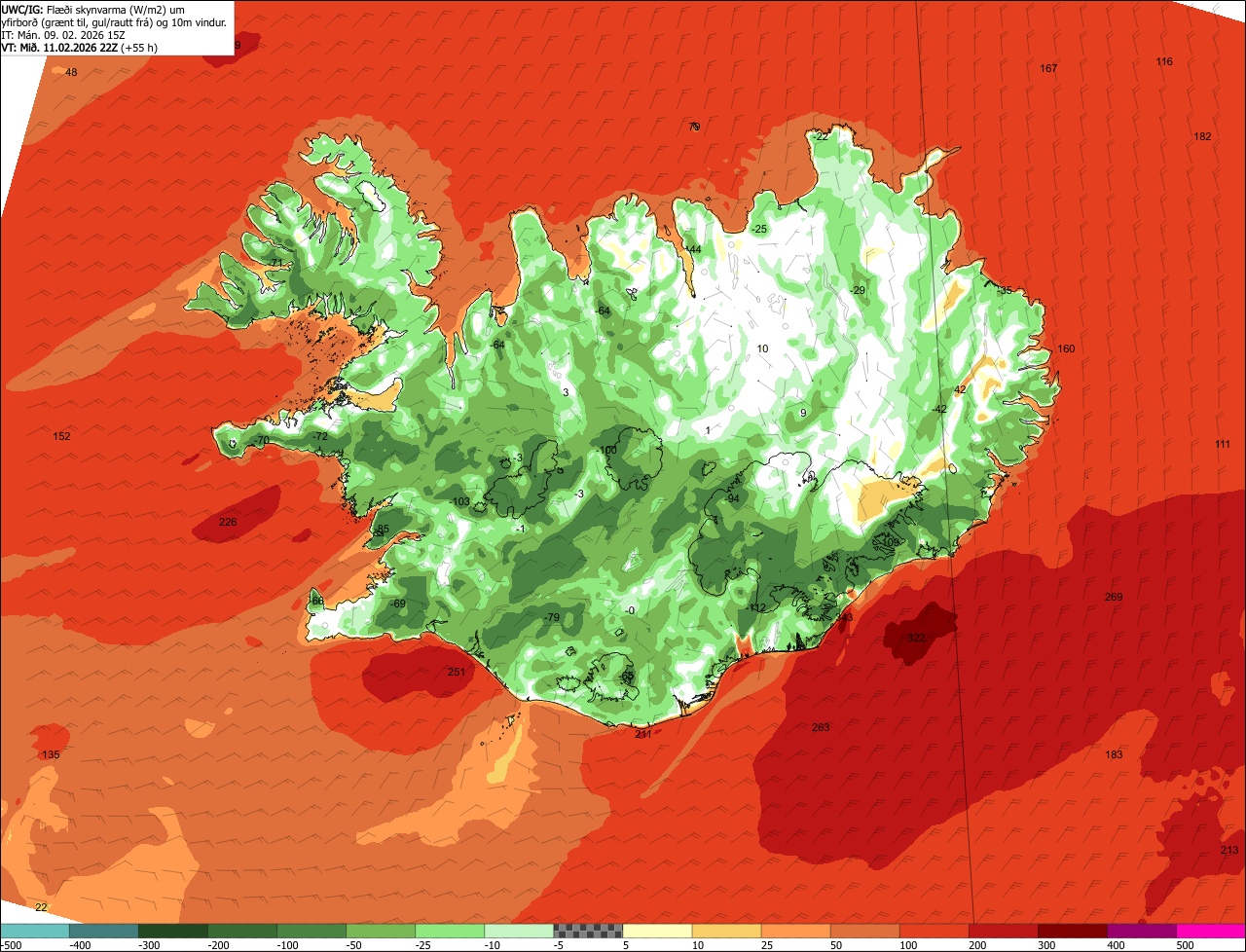This screenshot has width=1246, height=952.
Task: Select the -50 to -25 legend swatch
Action: 381,931
